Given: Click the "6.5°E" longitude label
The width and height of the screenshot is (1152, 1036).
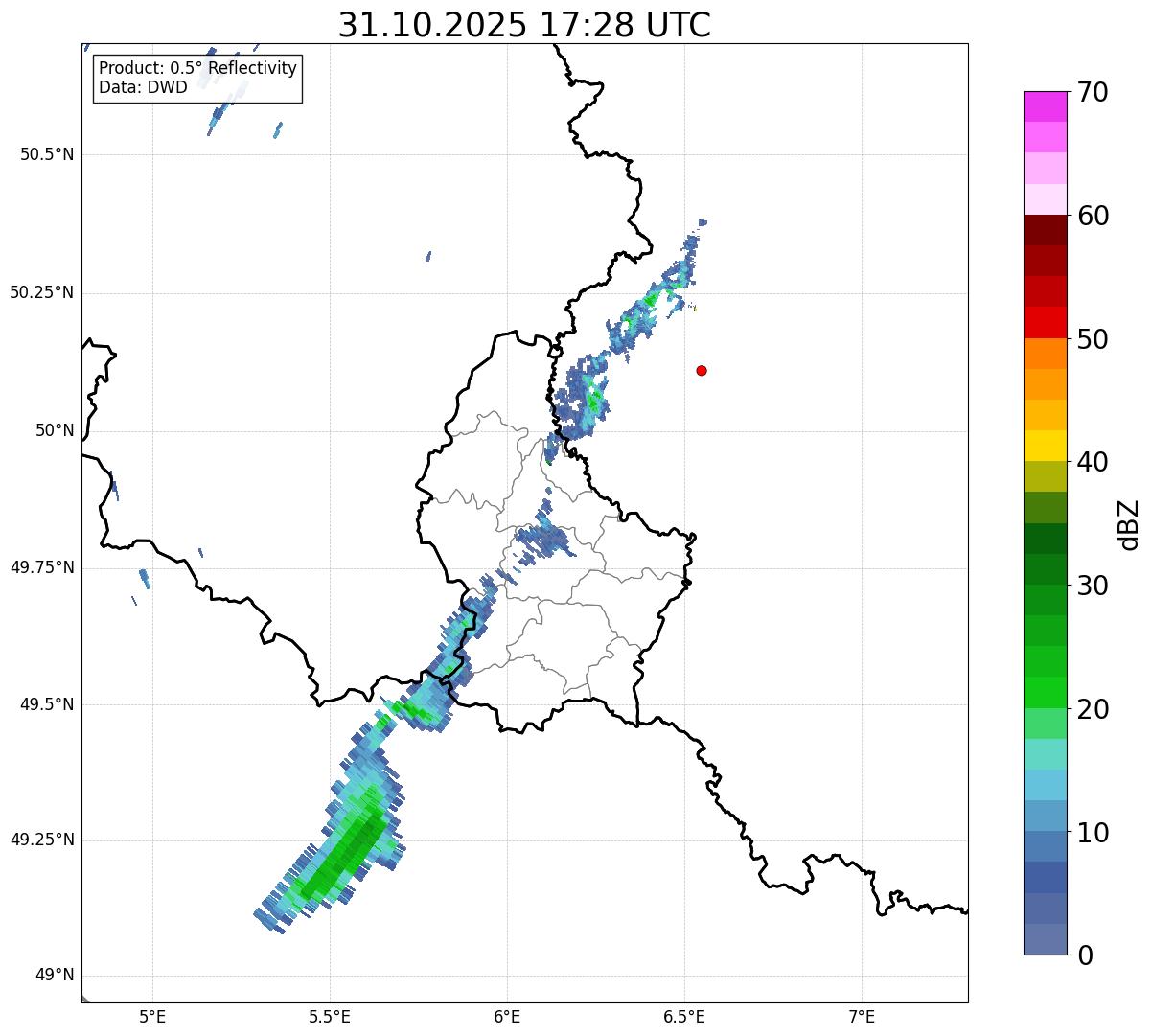Looking at the screenshot, I should tap(684, 1017).
